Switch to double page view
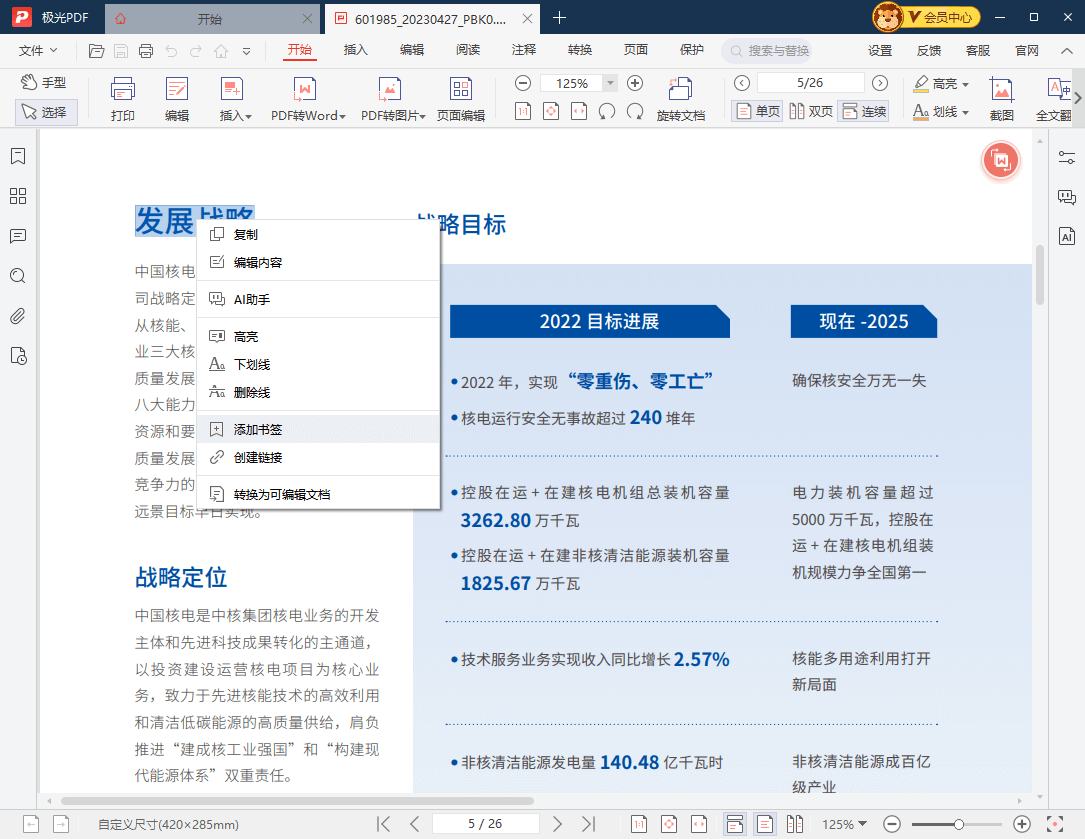Viewport: 1085px width, 839px height. coord(810,111)
